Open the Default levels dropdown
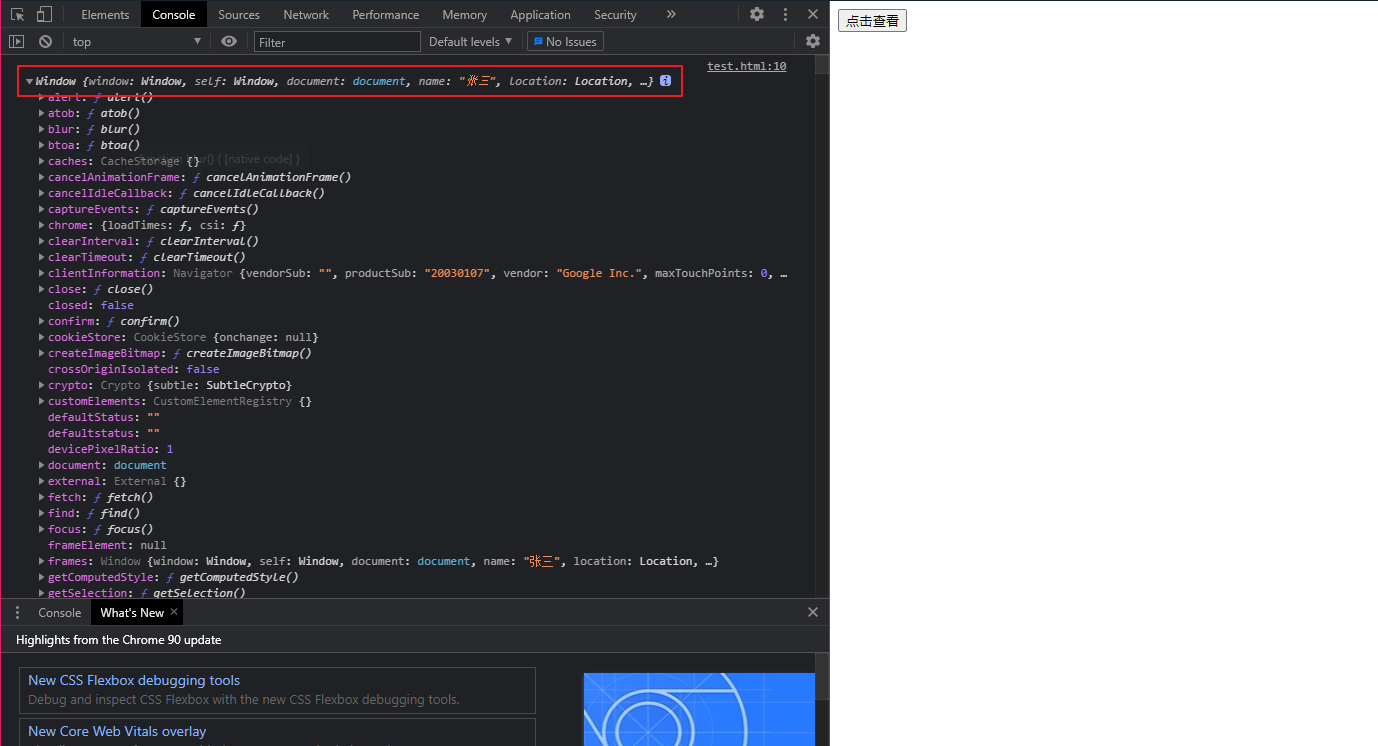 click(x=470, y=41)
